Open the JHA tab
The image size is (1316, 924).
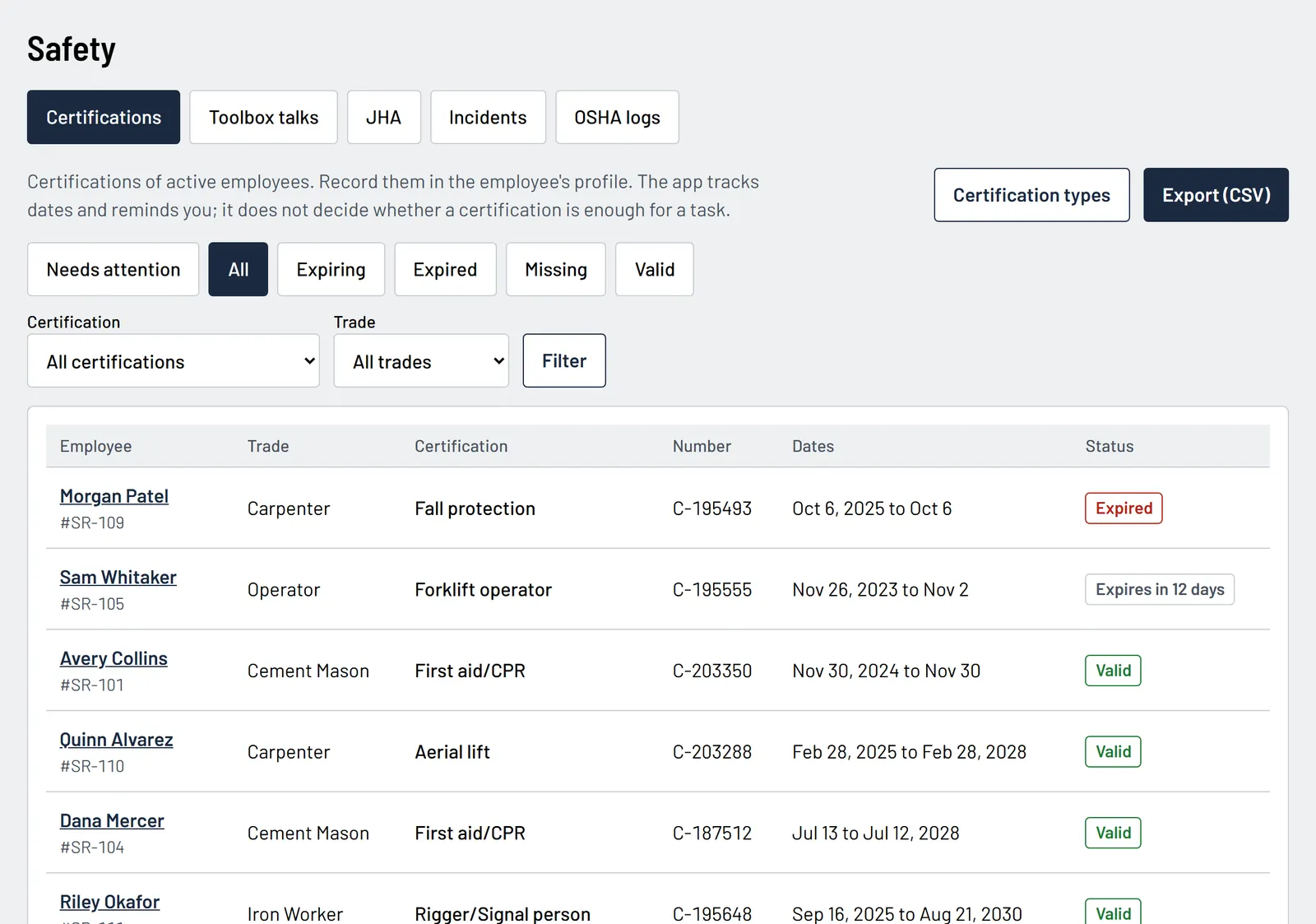click(x=383, y=117)
